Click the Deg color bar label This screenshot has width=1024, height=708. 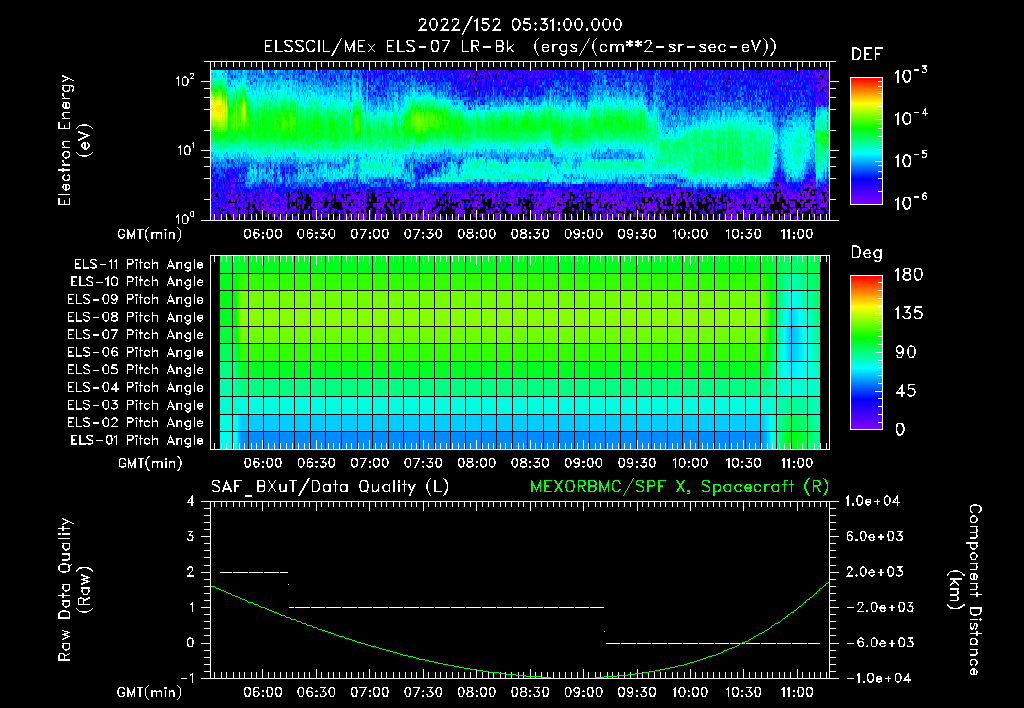point(867,253)
